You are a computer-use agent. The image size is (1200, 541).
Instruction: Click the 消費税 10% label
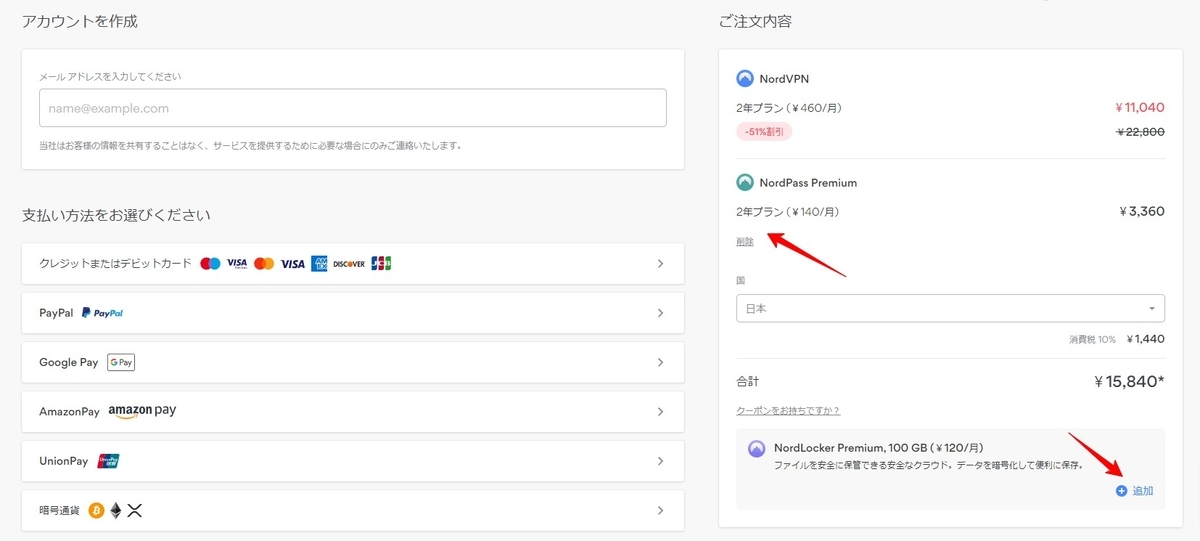point(1092,339)
